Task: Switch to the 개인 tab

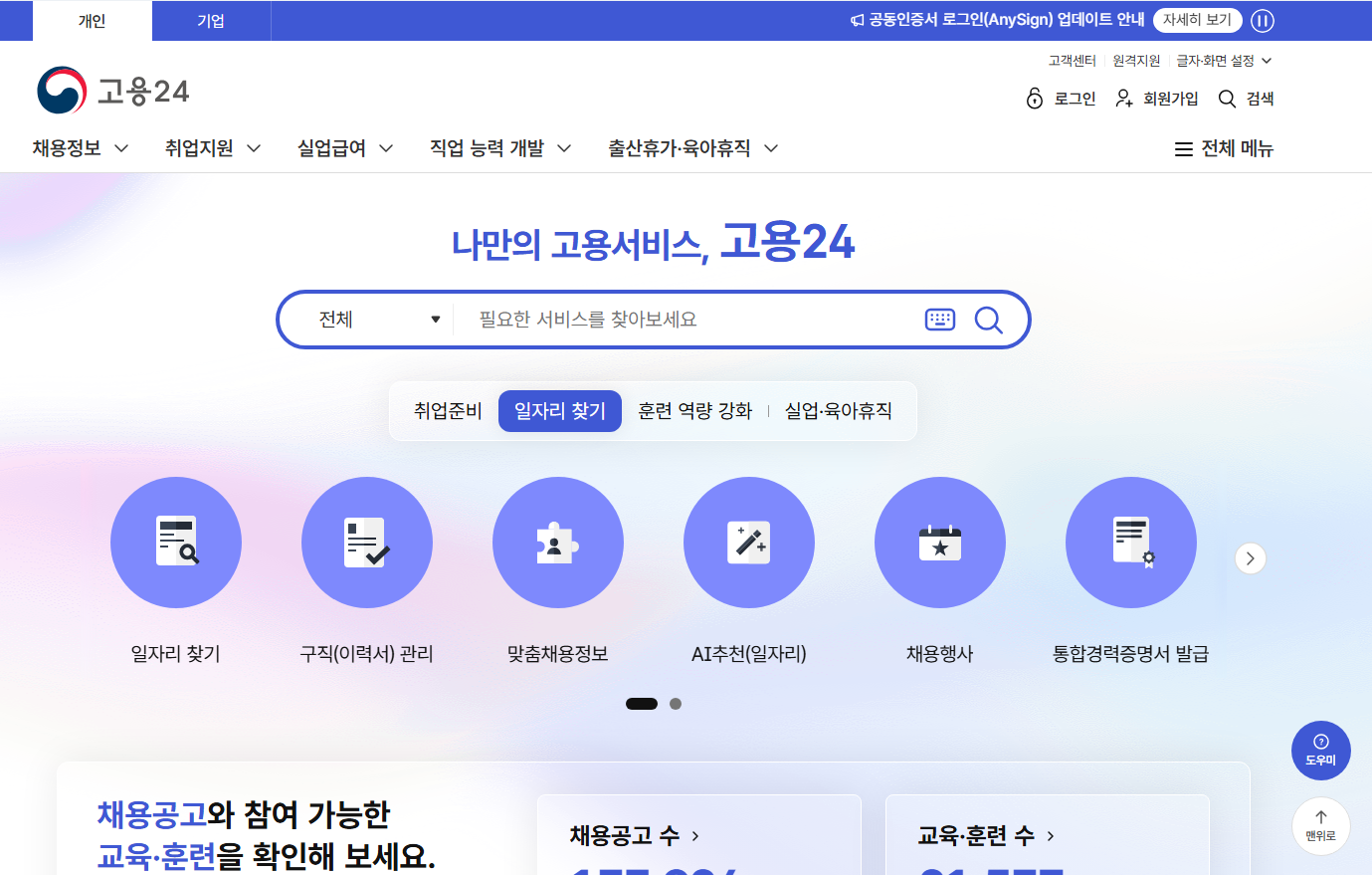Action: coord(93,21)
